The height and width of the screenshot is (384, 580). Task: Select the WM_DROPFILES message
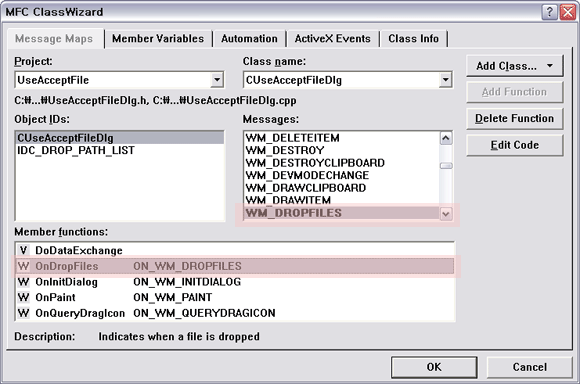coord(342,213)
